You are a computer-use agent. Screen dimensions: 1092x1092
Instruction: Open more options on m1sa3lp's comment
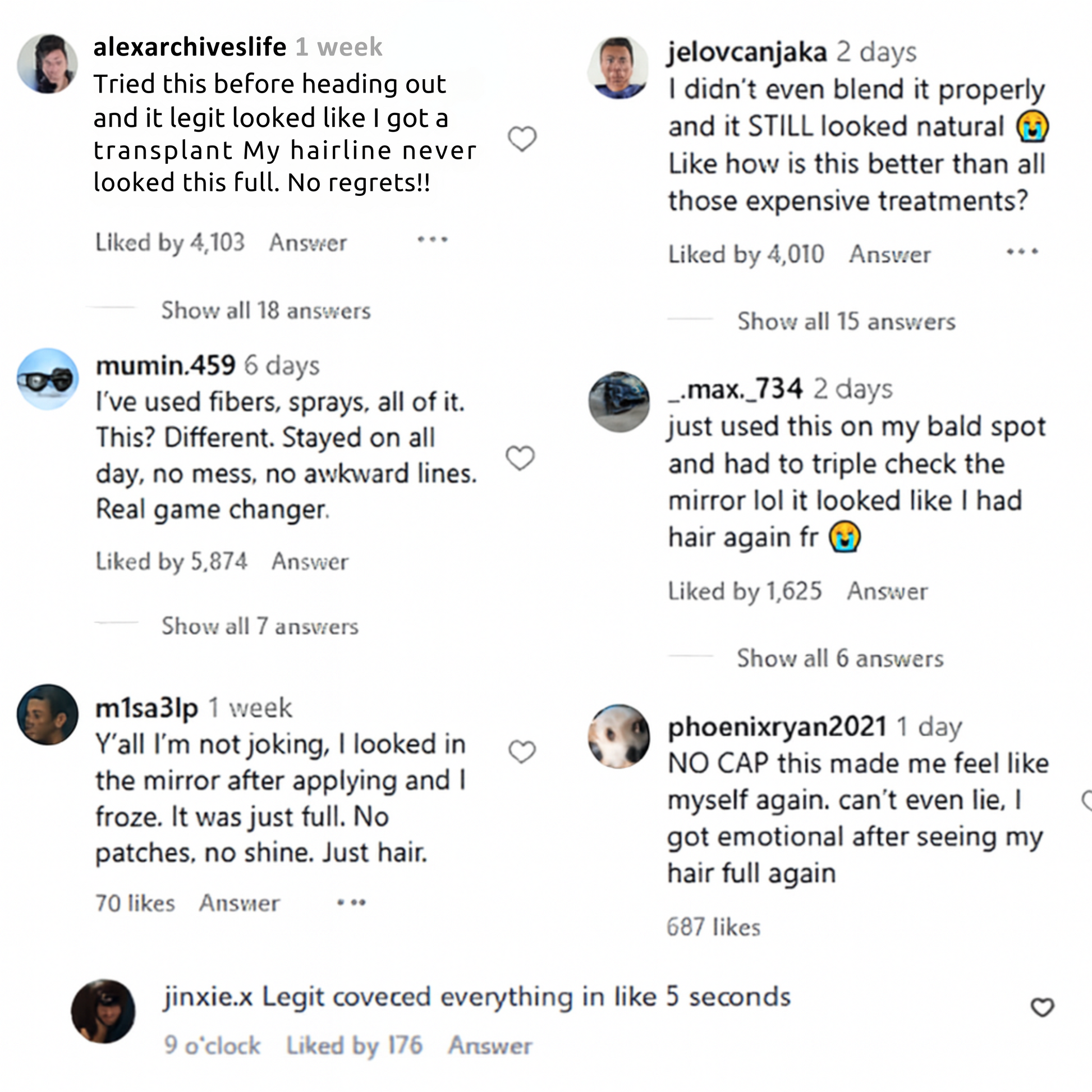[351, 903]
